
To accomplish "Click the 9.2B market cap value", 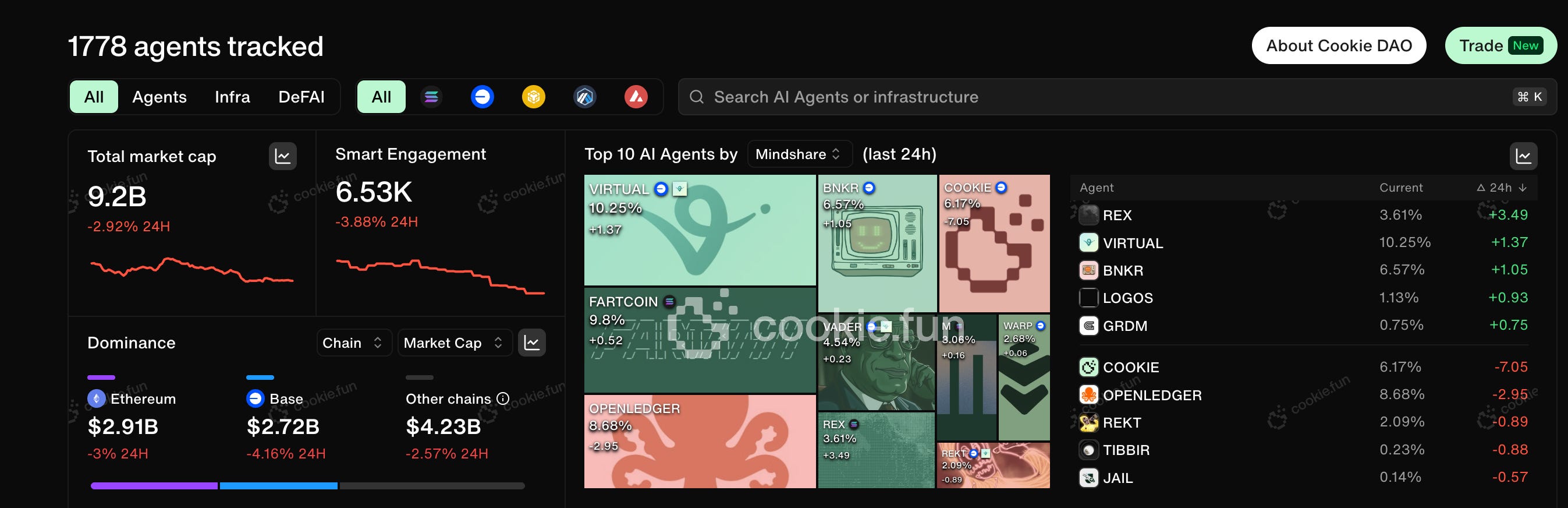I will point(117,197).
